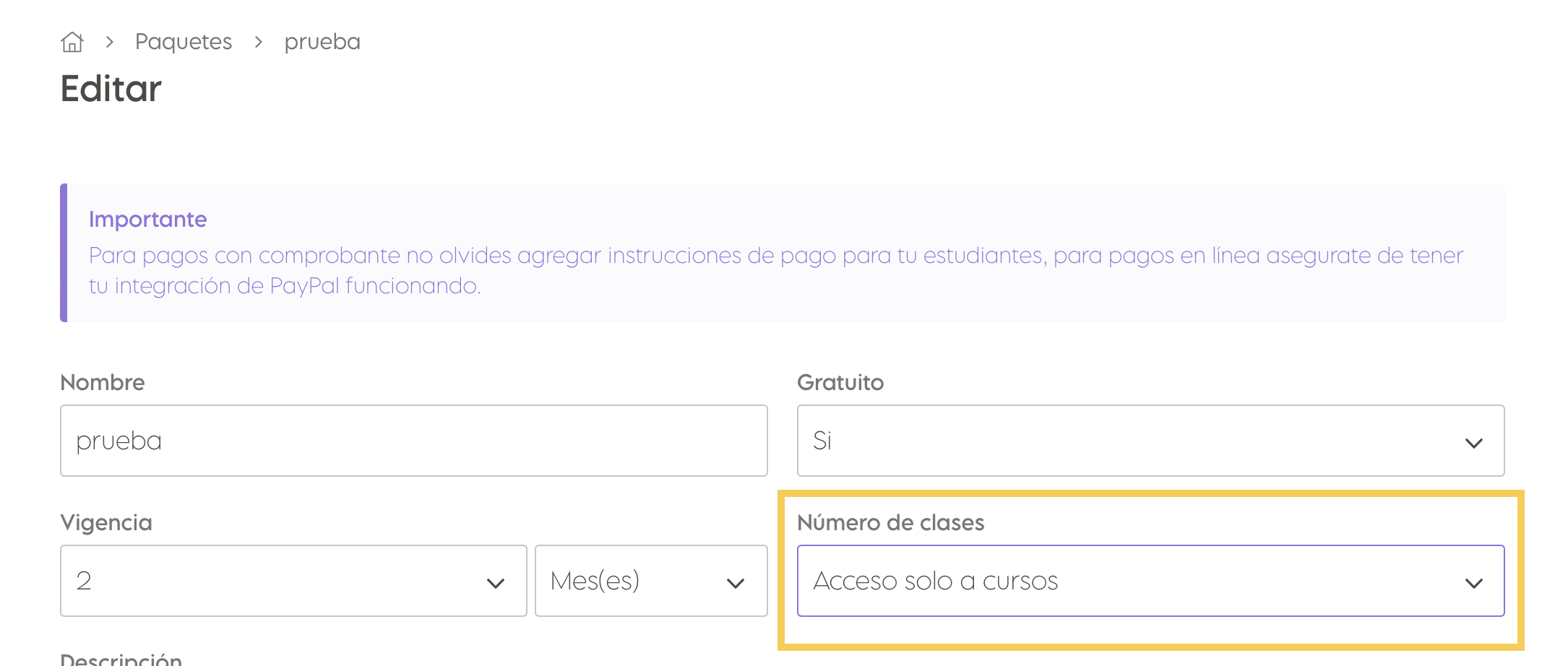
Task: Click the Número de clases label
Action: click(890, 522)
